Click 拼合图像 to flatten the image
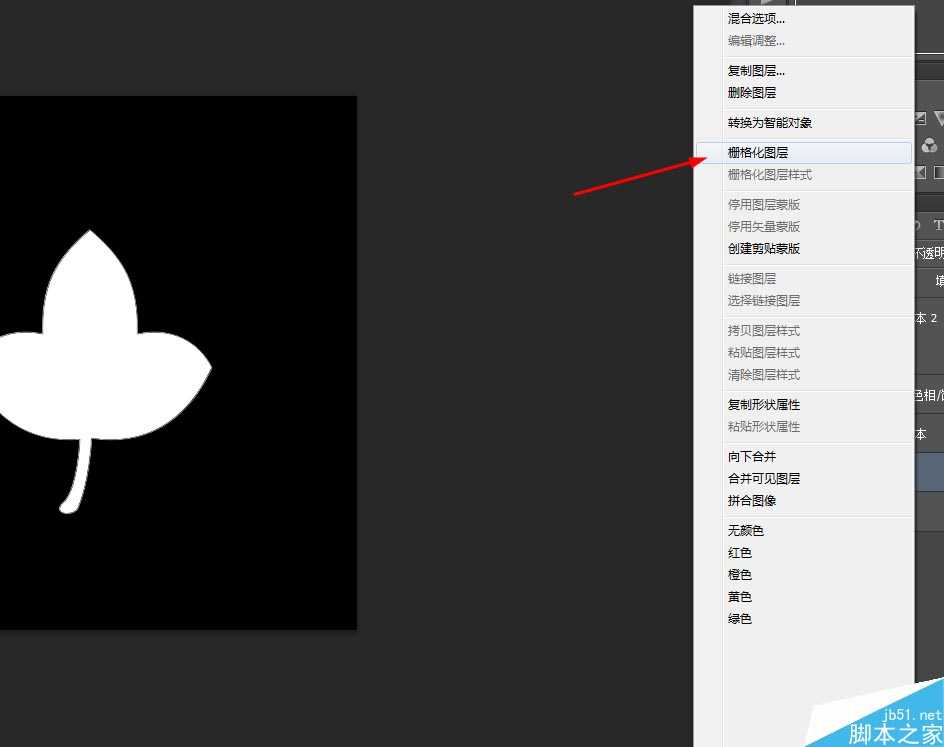The width and height of the screenshot is (944, 747). (x=752, y=501)
